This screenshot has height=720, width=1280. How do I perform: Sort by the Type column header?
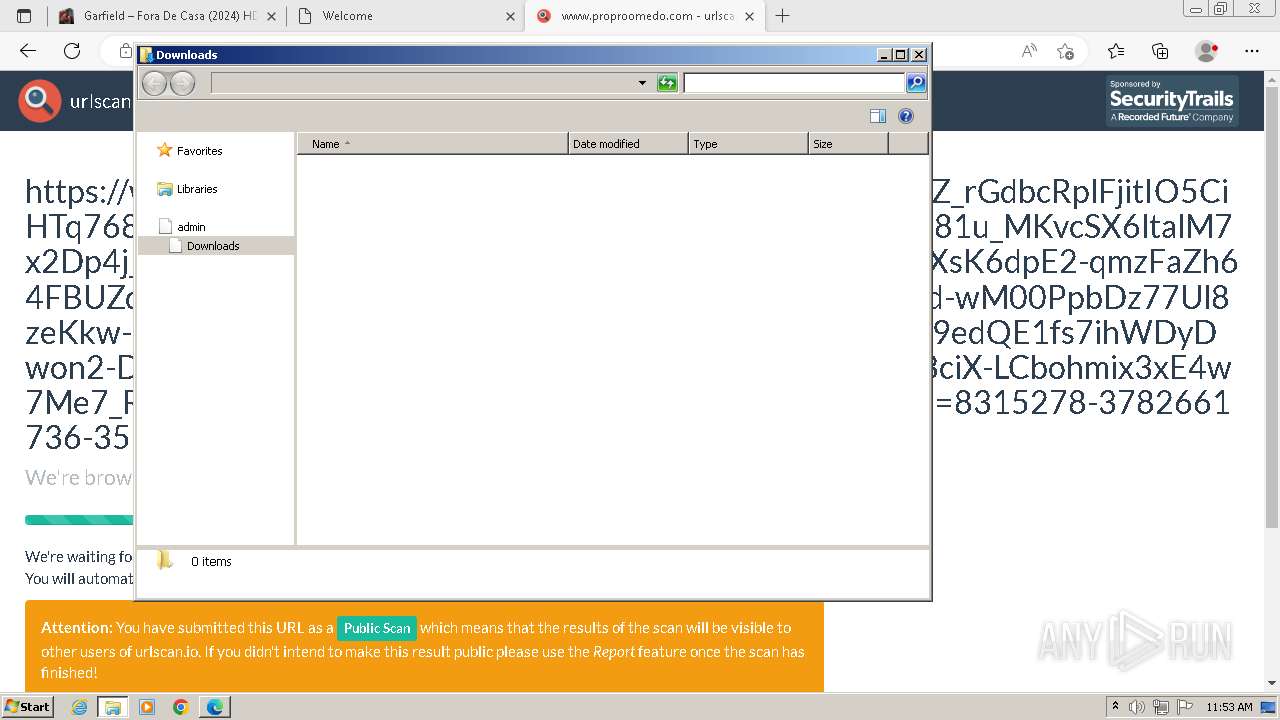click(x=748, y=144)
